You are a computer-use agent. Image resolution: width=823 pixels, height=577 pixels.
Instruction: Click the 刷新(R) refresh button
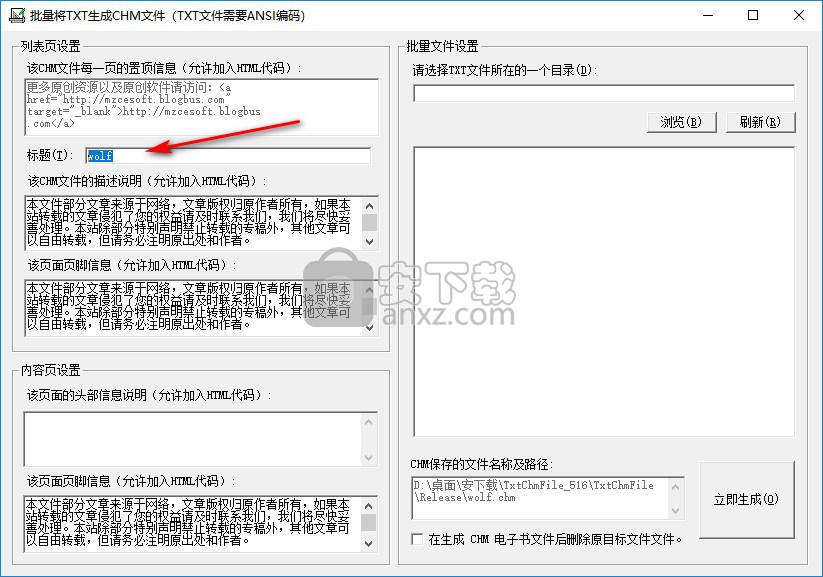pos(760,122)
